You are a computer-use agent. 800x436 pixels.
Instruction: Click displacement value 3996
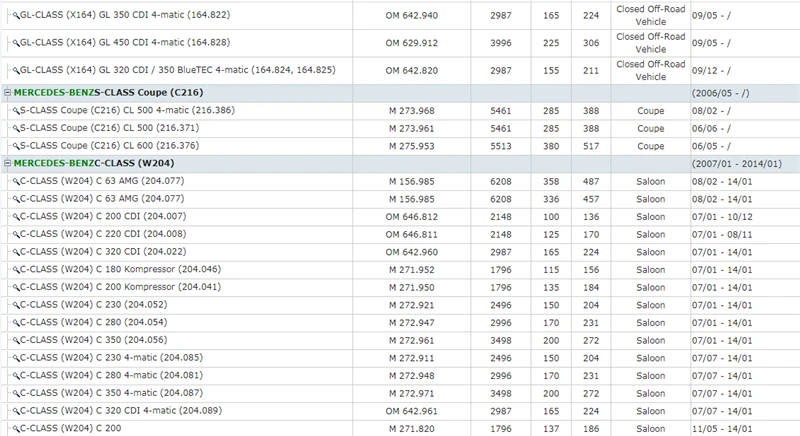pyautogui.click(x=501, y=43)
